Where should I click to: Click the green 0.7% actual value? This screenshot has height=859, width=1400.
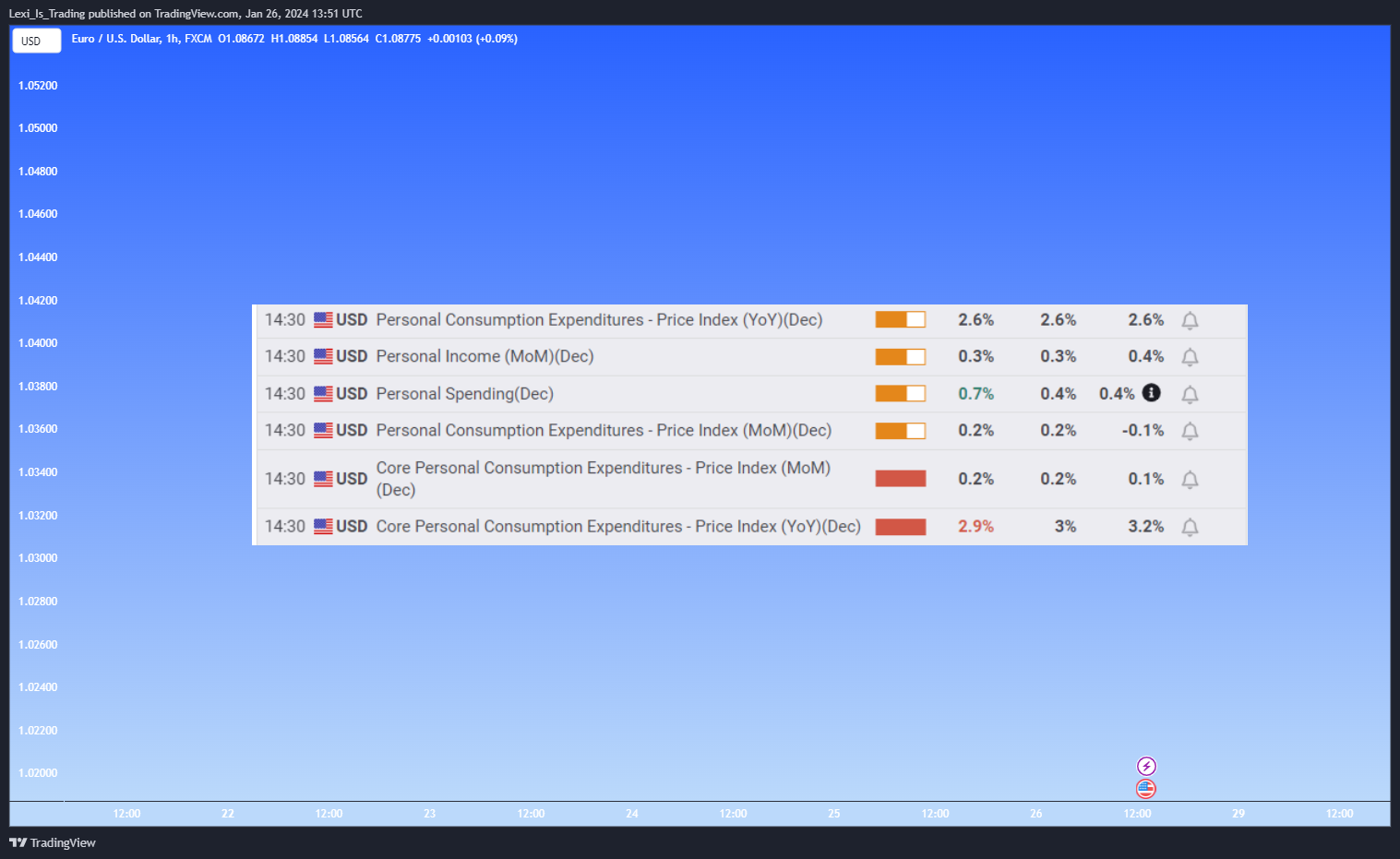[x=975, y=394]
